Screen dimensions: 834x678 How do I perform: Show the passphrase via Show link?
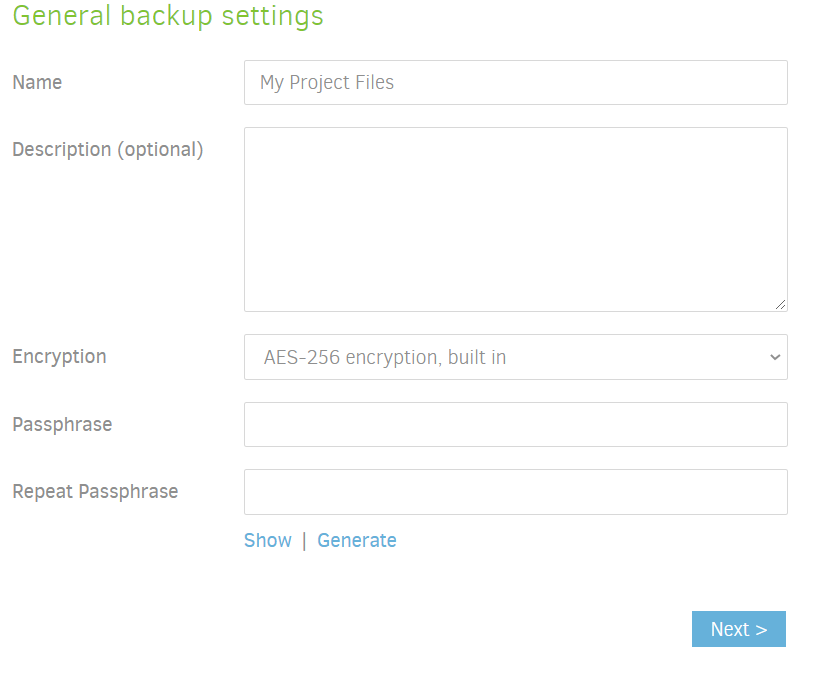[268, 540]
